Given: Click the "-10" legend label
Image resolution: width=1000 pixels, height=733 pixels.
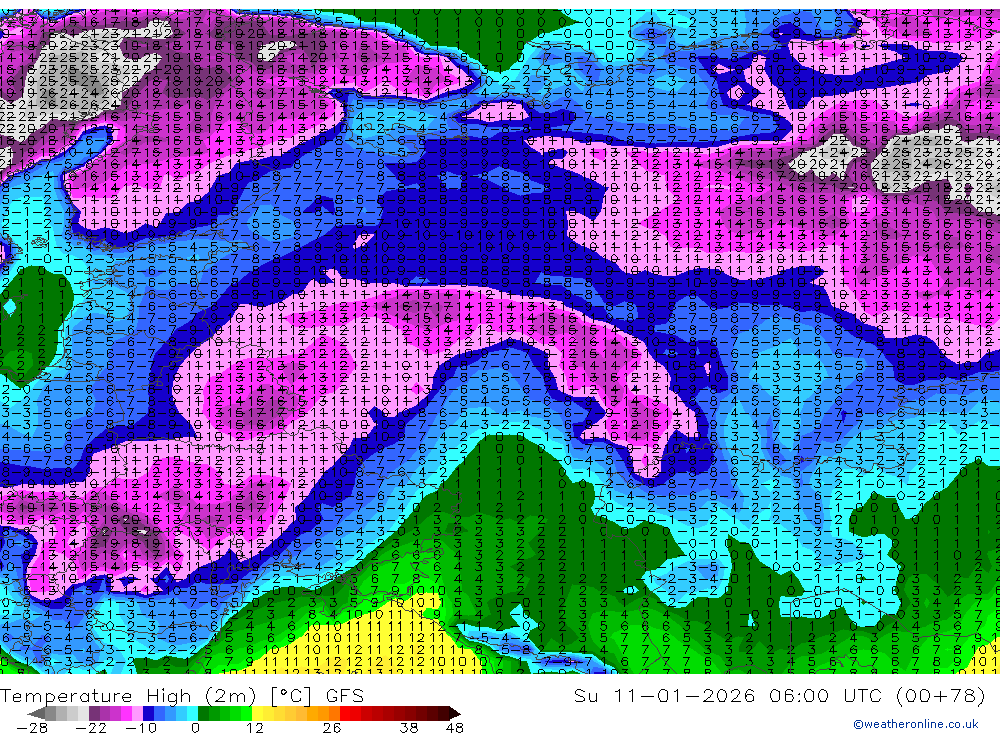Looking at the screenshot, I should coord(141,727).
